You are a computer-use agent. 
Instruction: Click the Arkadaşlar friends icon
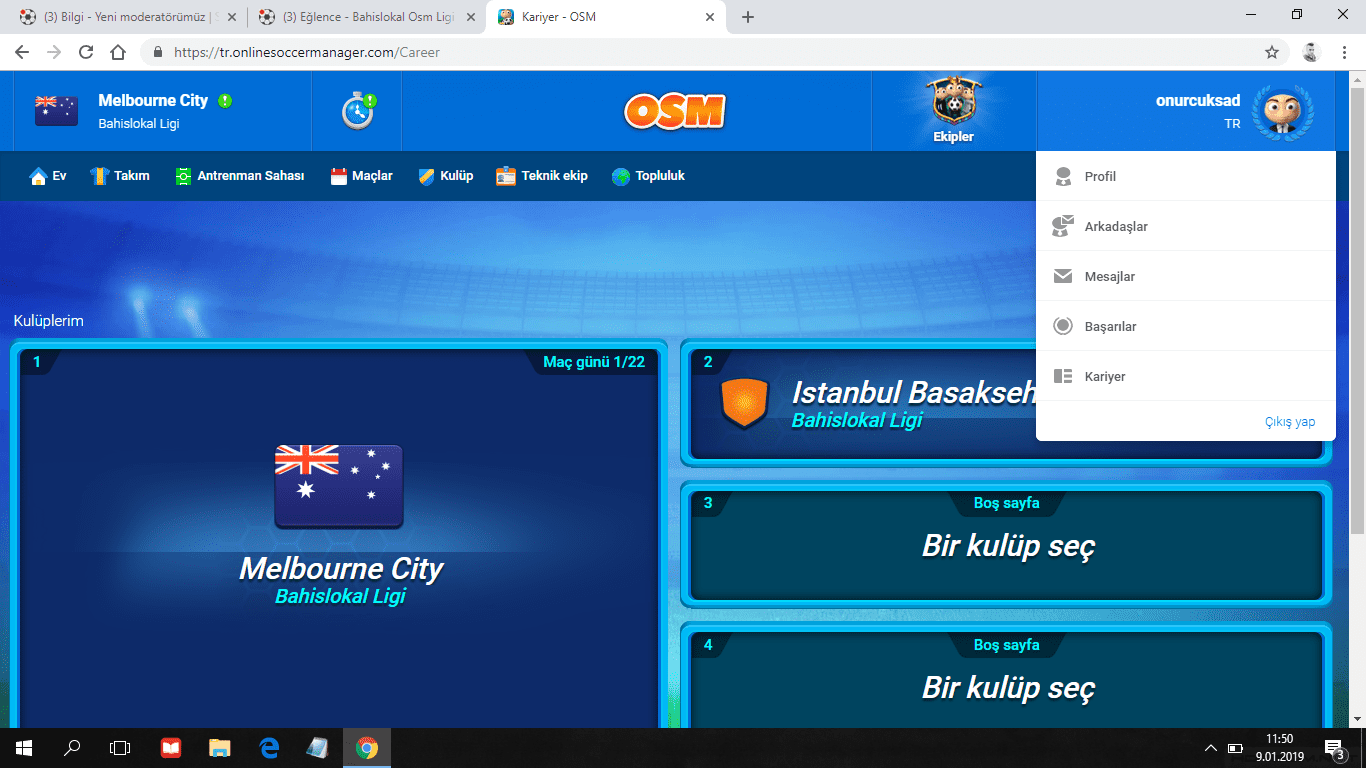tap(1063, 226)
